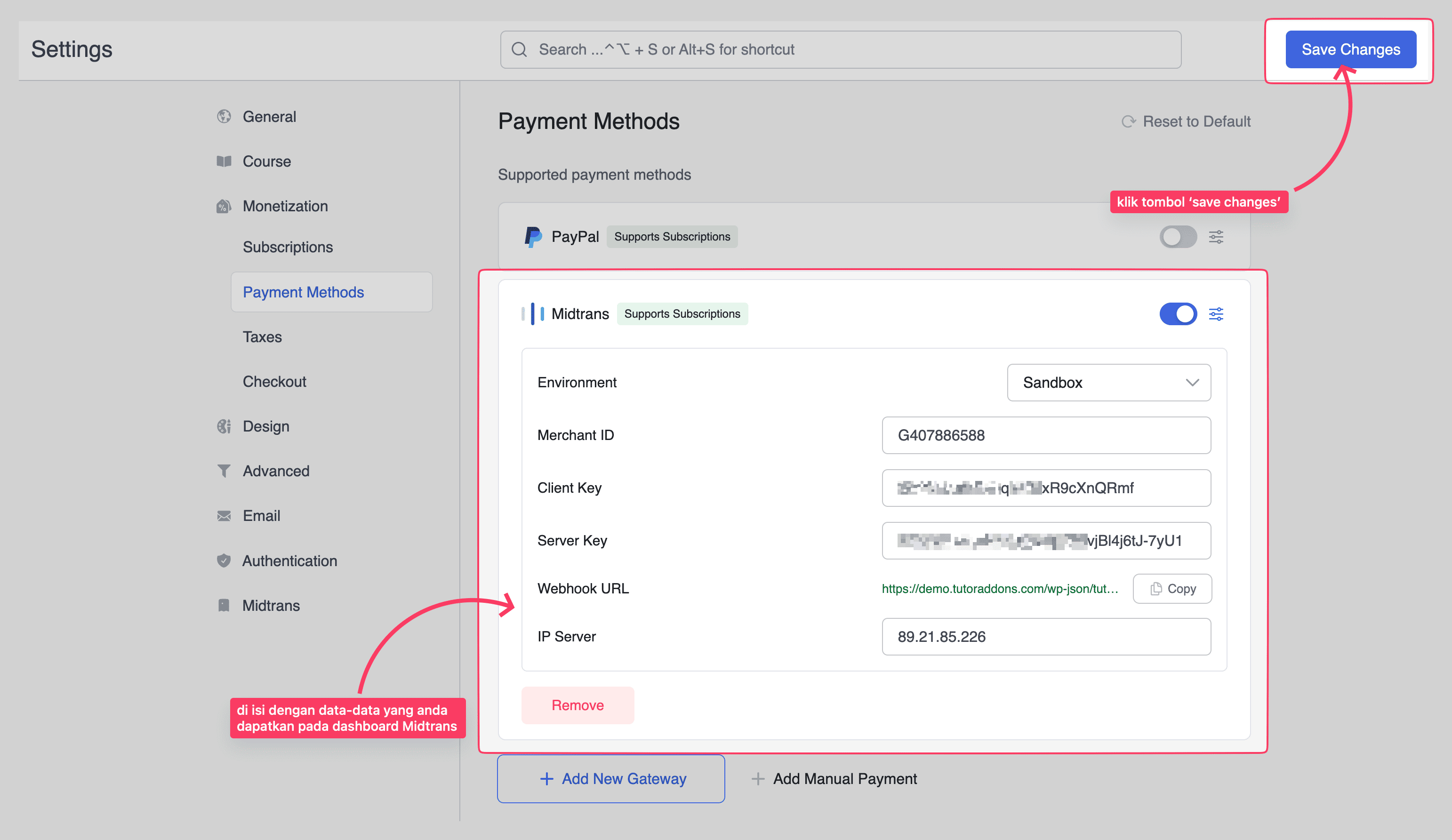Click Add New Gateway button

[611, 779]
